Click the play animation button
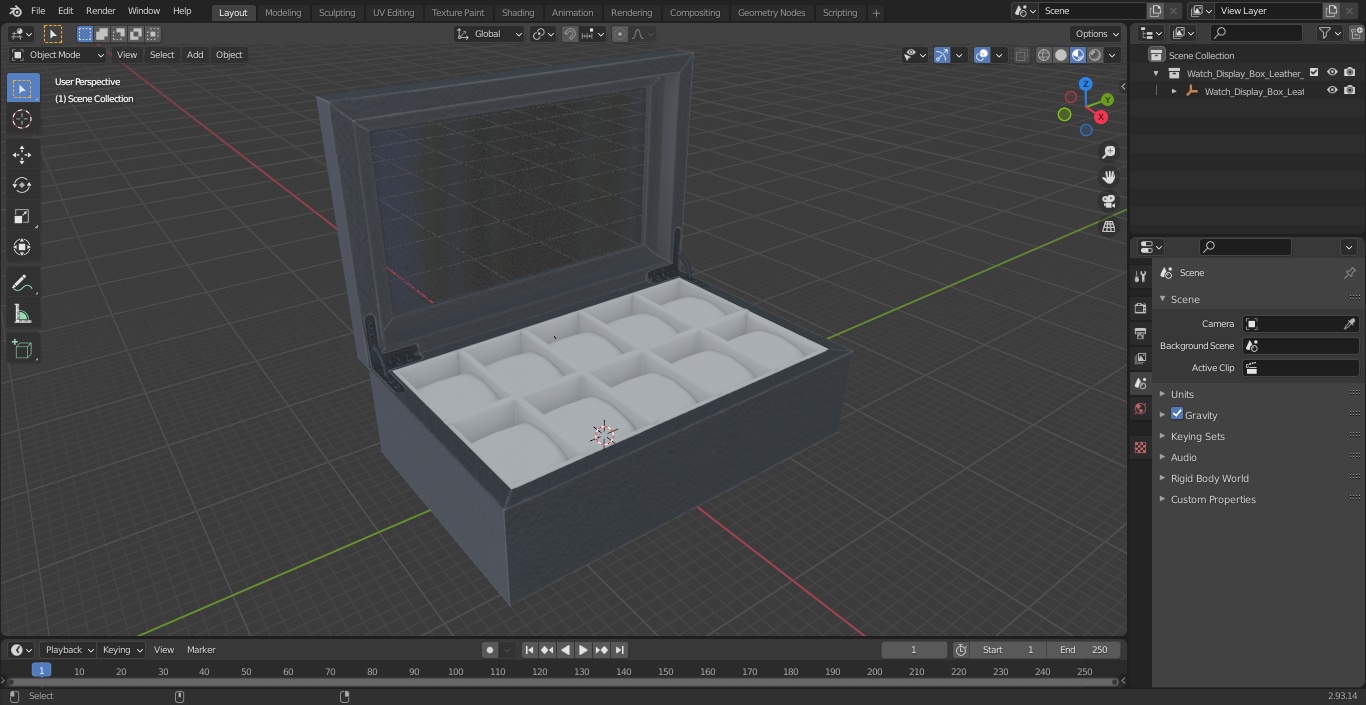The image size is (1366, 705). click(583, 650)
